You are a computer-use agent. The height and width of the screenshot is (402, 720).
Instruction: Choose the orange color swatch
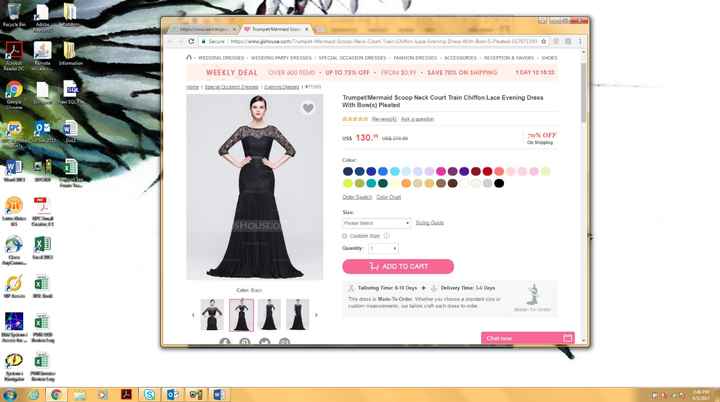coord(406,183)
